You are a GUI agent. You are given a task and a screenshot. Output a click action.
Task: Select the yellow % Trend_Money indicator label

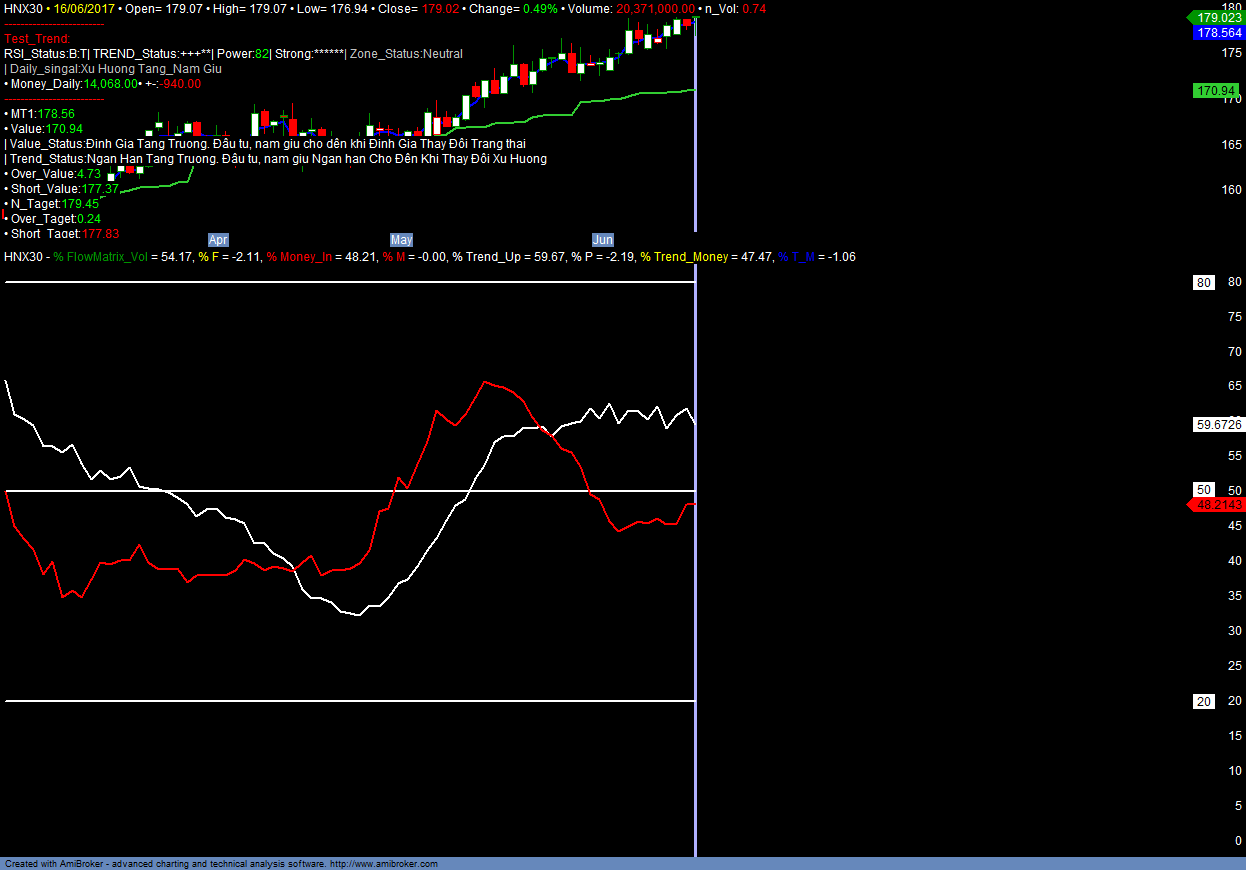[x=684, y=257]
